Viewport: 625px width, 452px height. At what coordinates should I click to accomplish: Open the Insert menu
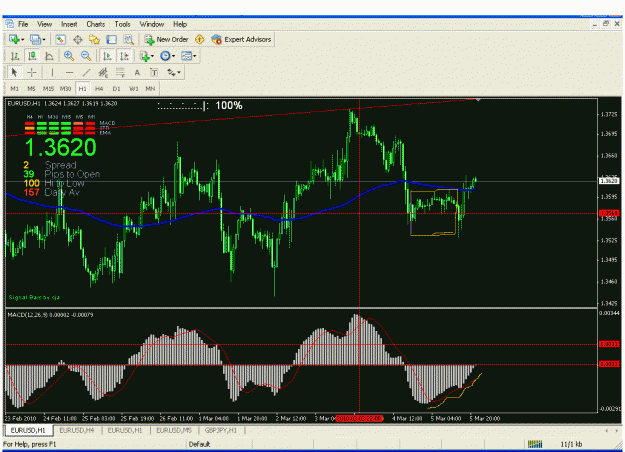click(69, 24)
